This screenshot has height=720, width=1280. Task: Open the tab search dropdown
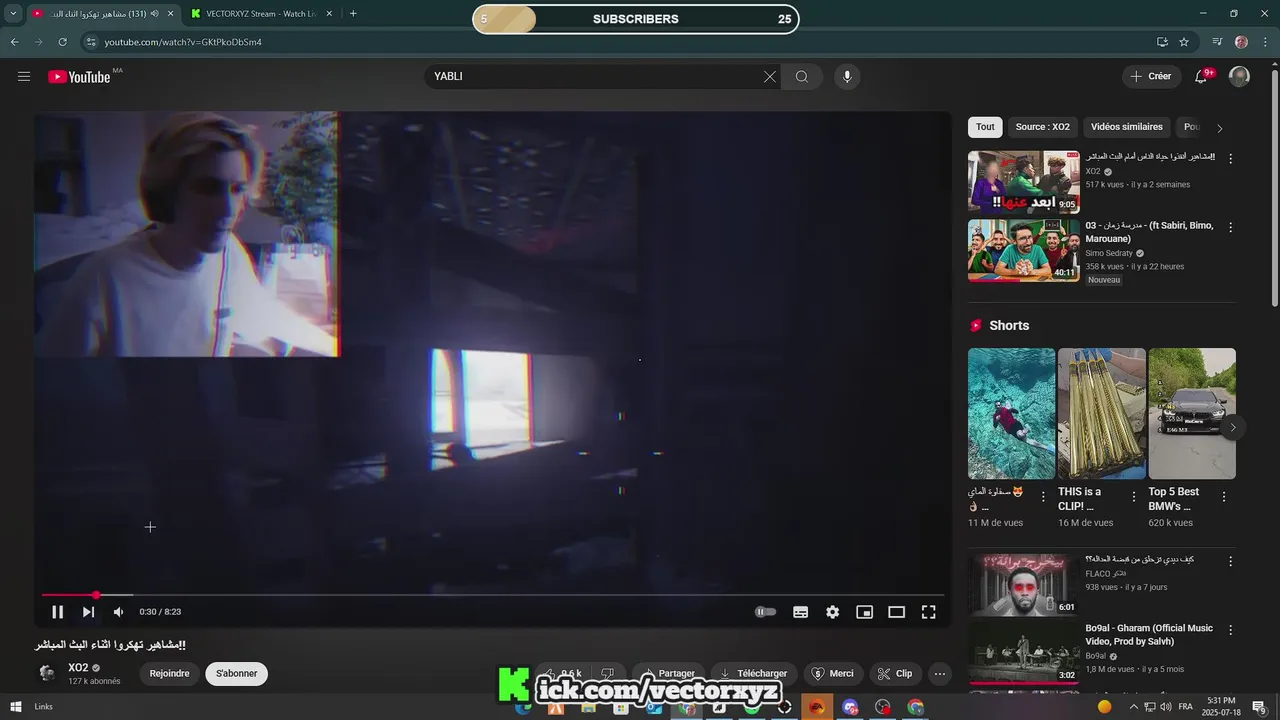pos(13,14)
